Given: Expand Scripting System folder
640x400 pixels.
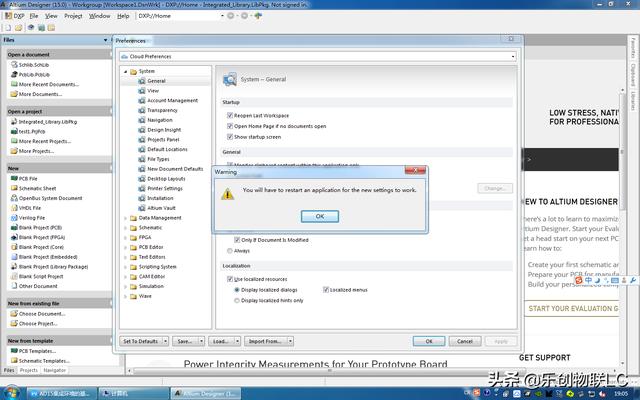Looking at the screenshot, I should [x=126, y=267].
